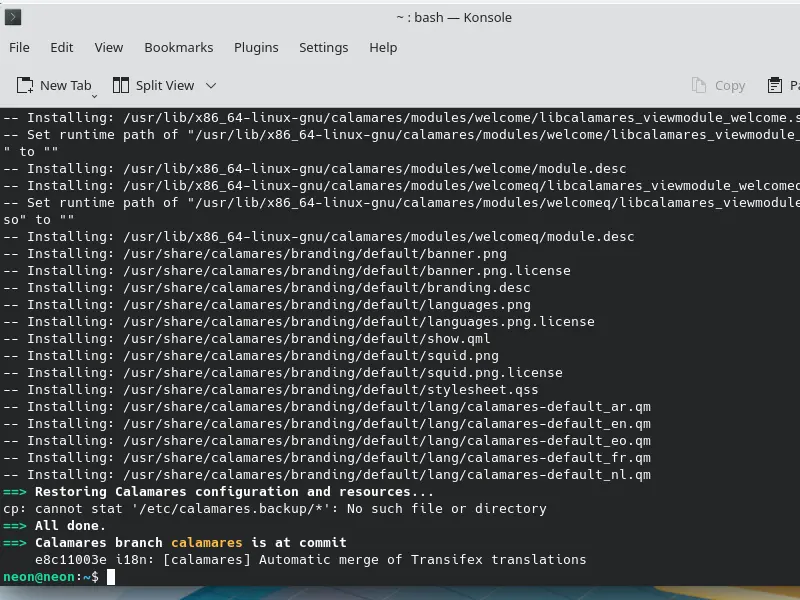Expand the Split View dropdown chevron
Screen dimensions: 800x600
tap(211, 86)
